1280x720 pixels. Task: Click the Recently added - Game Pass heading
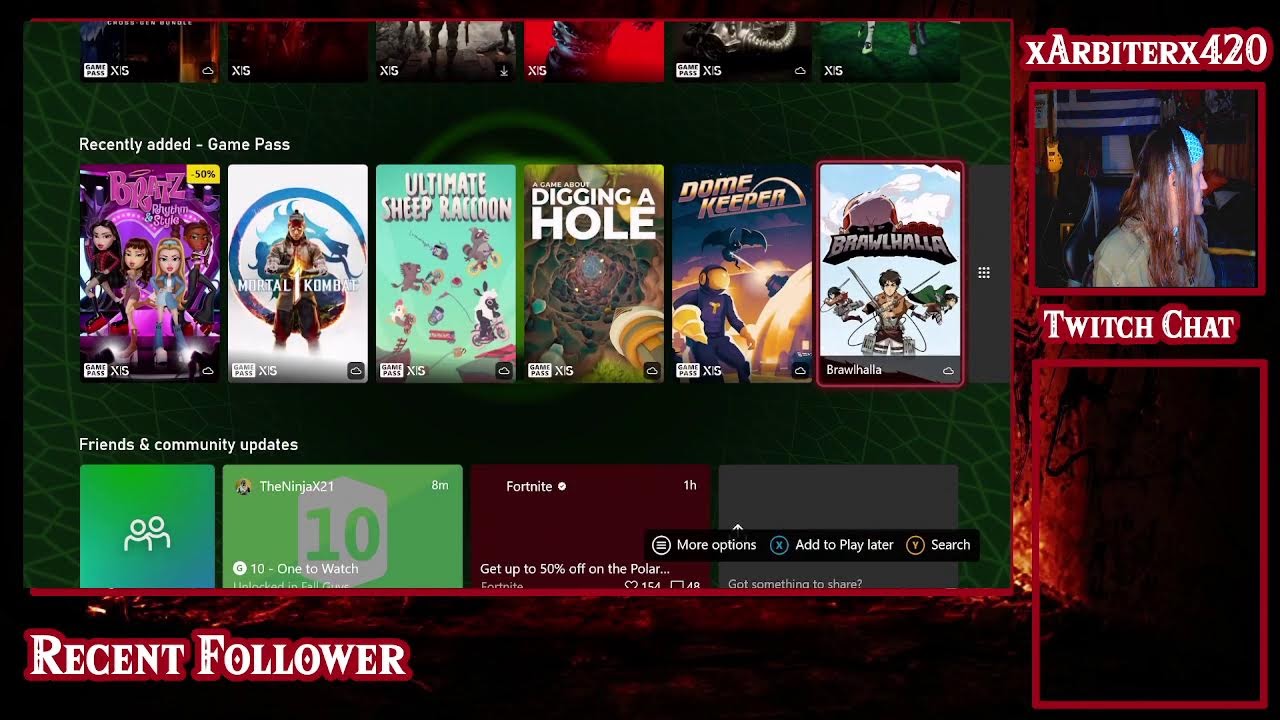click(x=185, y=145)
